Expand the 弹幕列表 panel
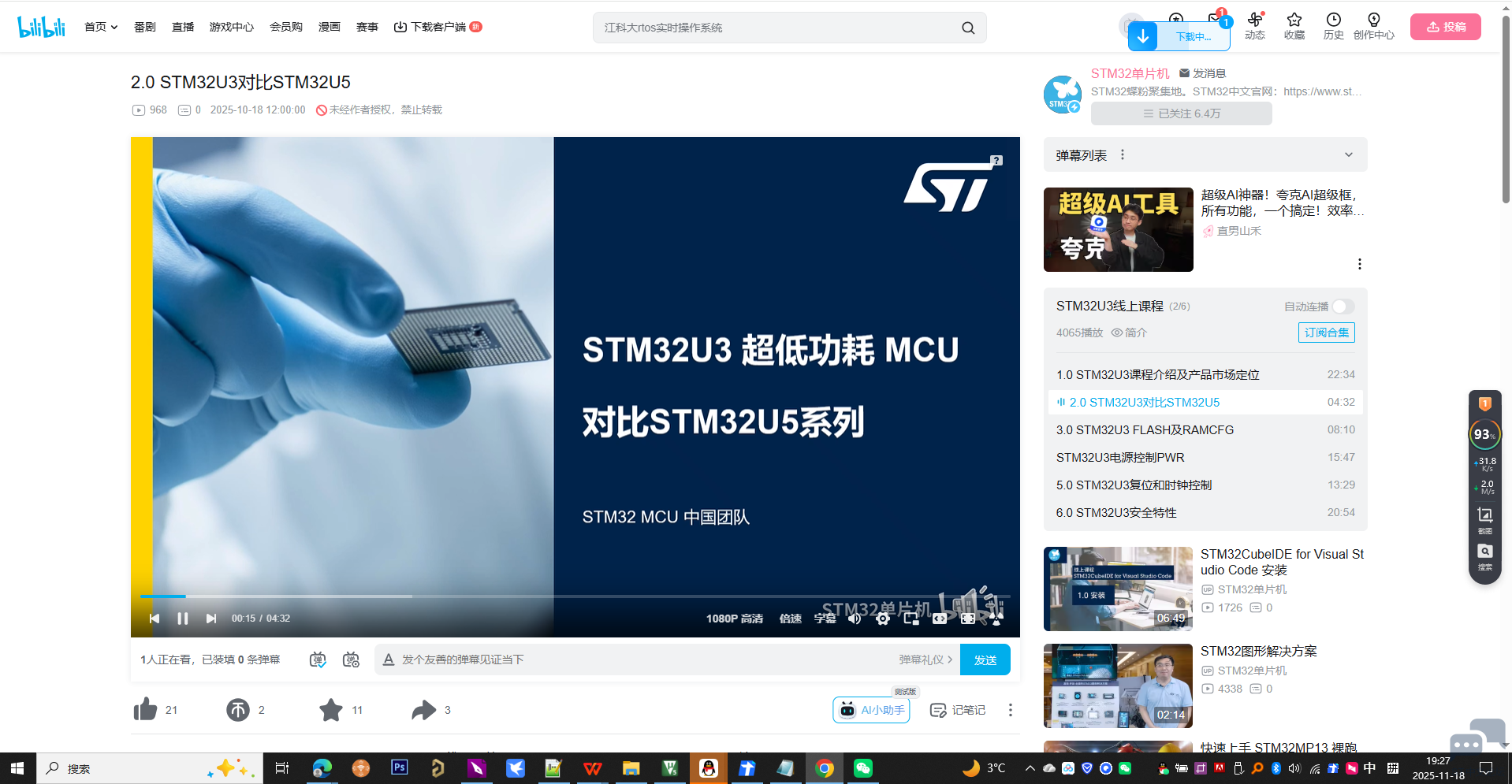This screenshot has width=1512, height=784. pyautogui.click(x=1348, y=155)
